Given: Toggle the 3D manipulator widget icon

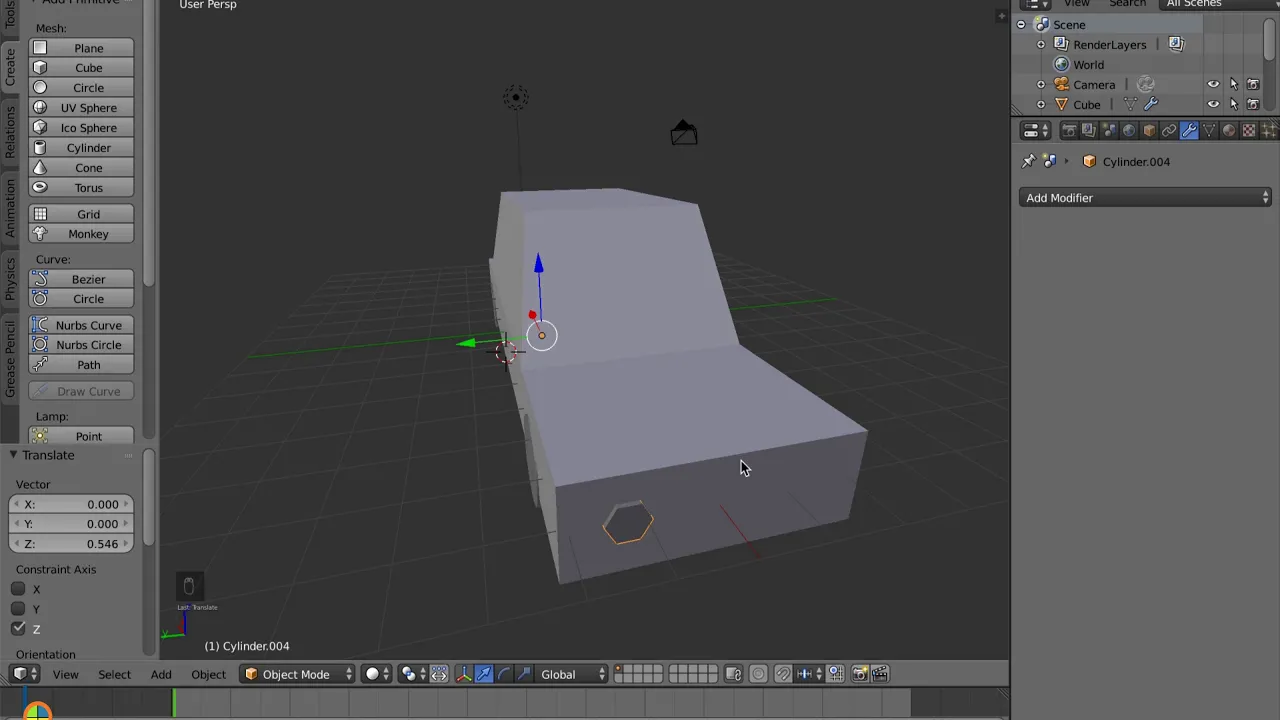Looking at the screenshot, I should pos(464,674).
